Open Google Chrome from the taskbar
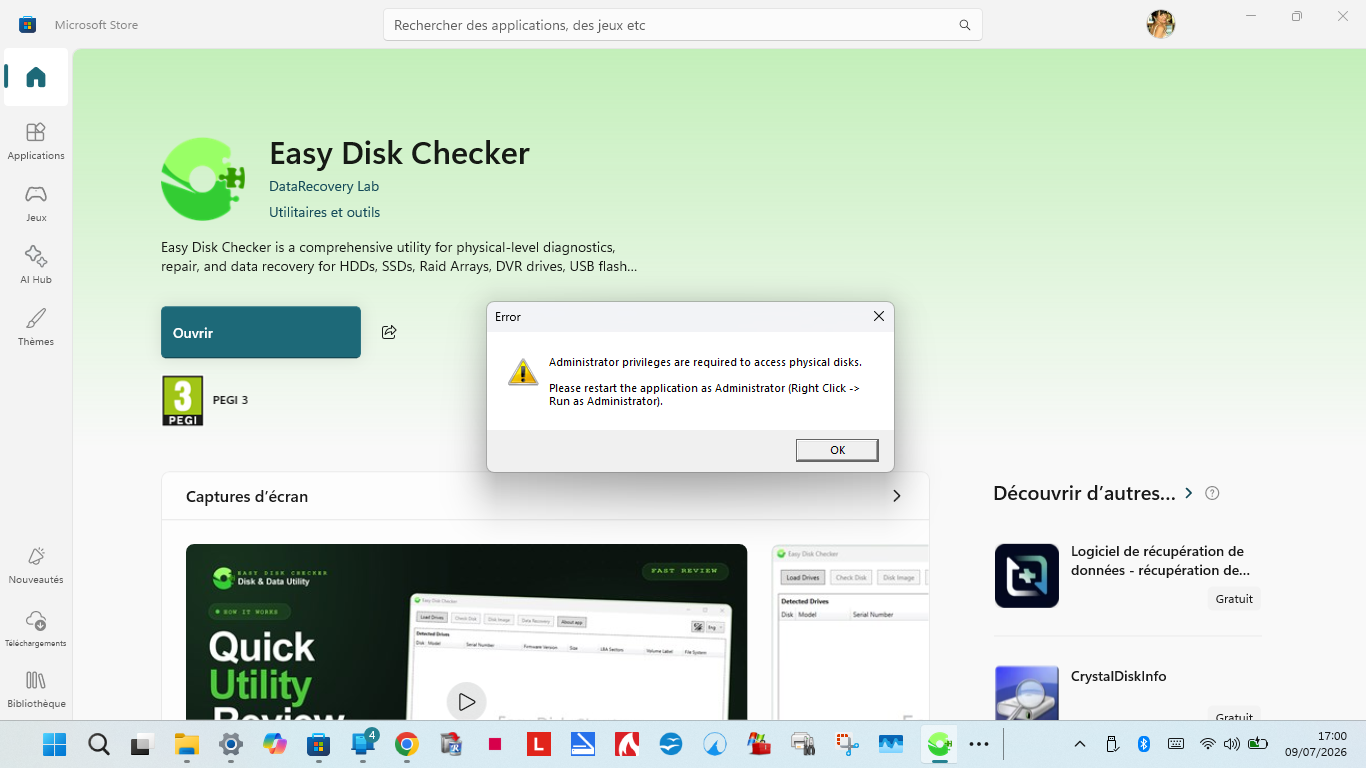This screenshot has height=768, width=1366. (406, 744)
